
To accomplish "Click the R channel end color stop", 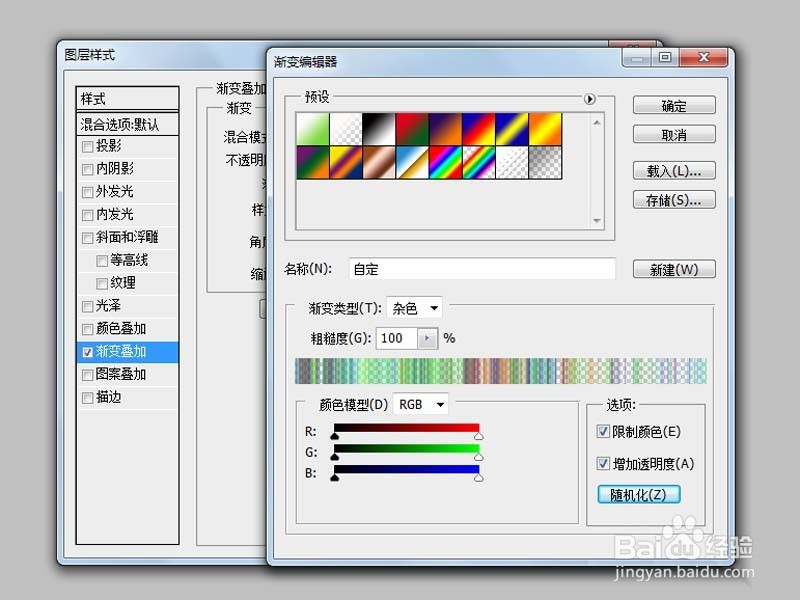I will tap(478, 436).
